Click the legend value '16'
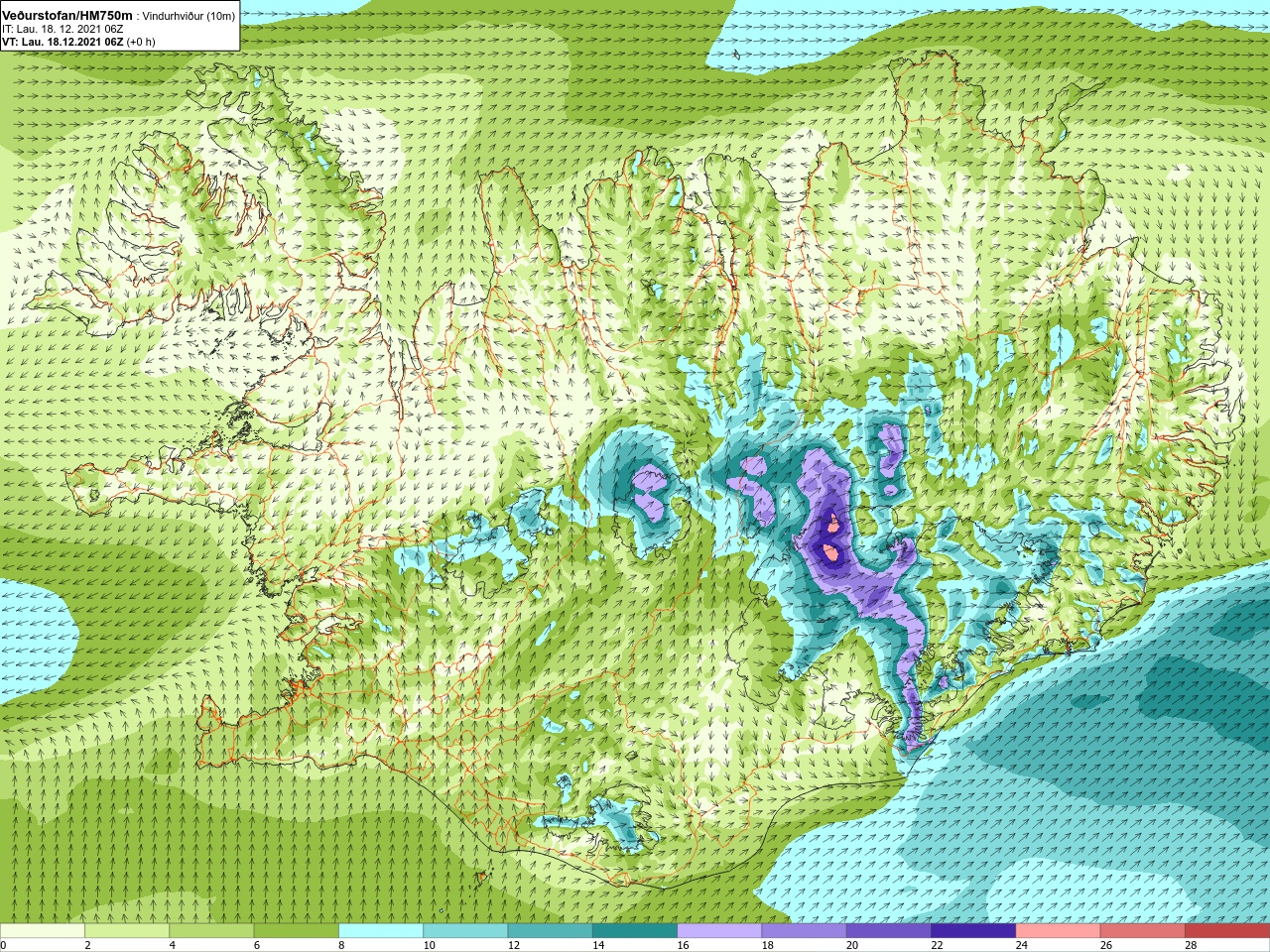 tap(683, 945)
